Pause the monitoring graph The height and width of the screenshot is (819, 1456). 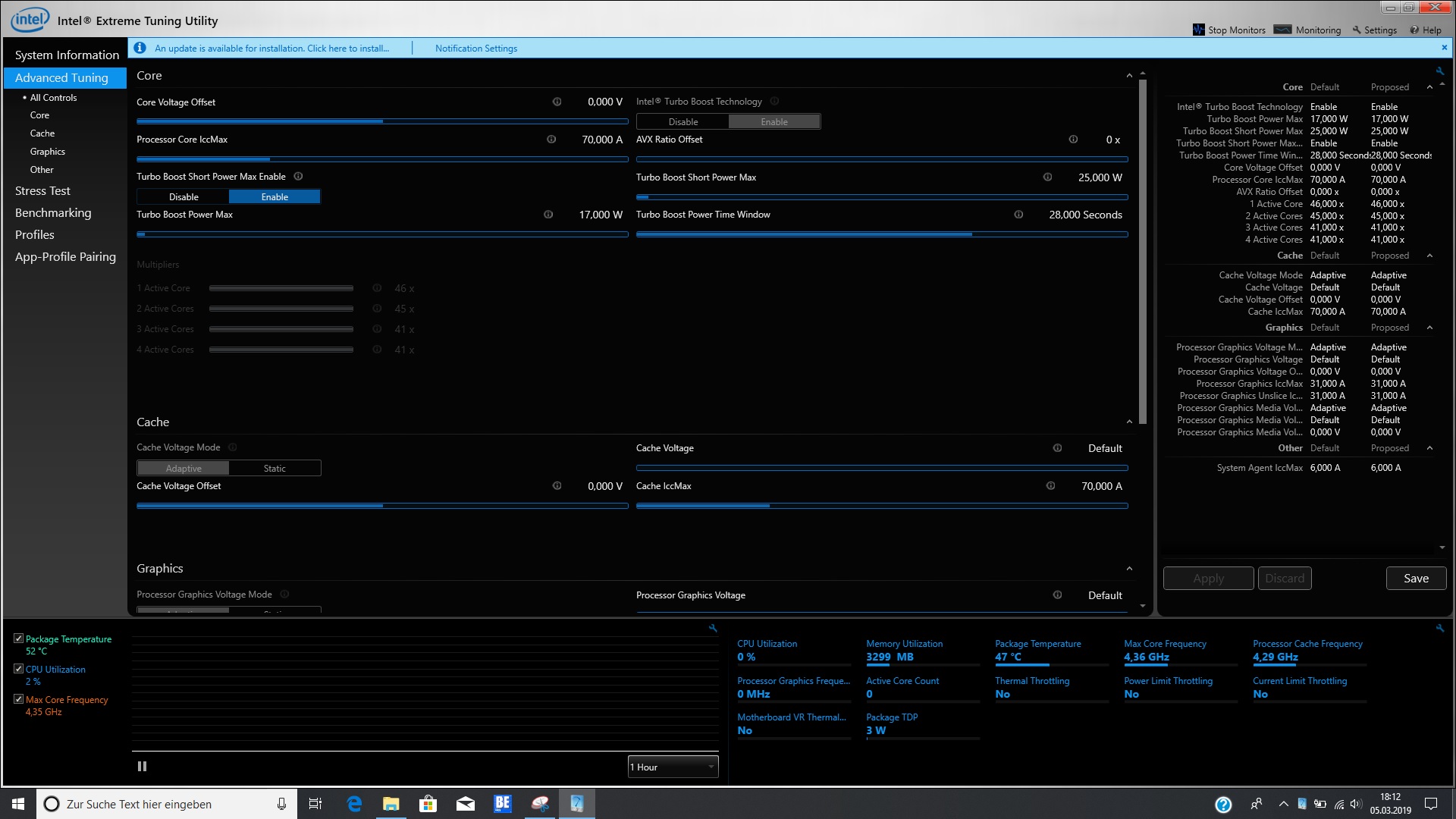[x=142, y=767]
